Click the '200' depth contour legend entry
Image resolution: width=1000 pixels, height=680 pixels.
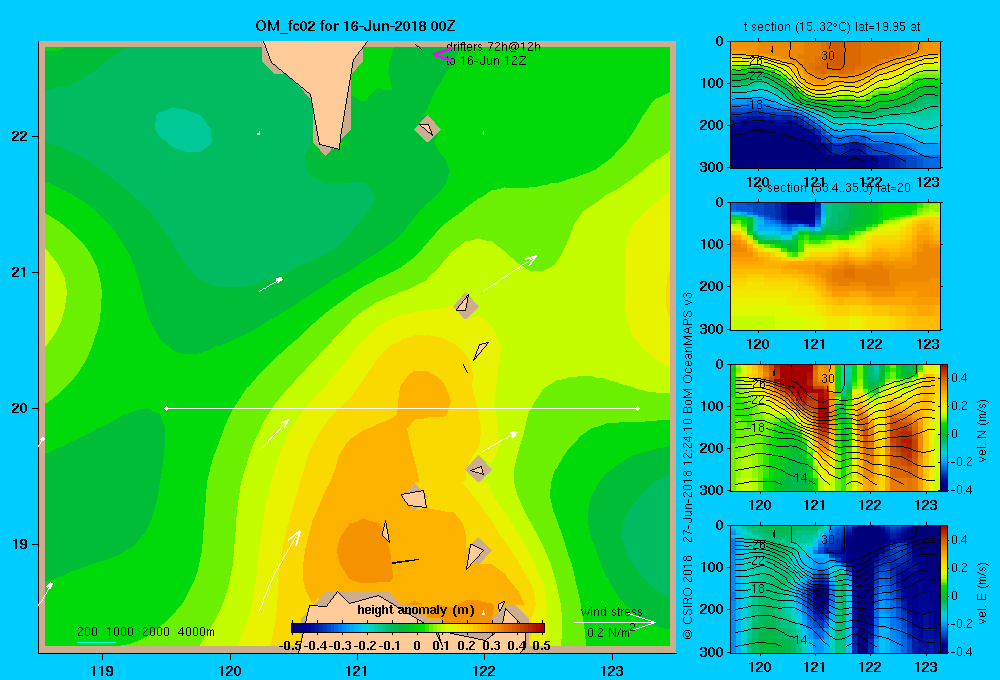point(87,632)
